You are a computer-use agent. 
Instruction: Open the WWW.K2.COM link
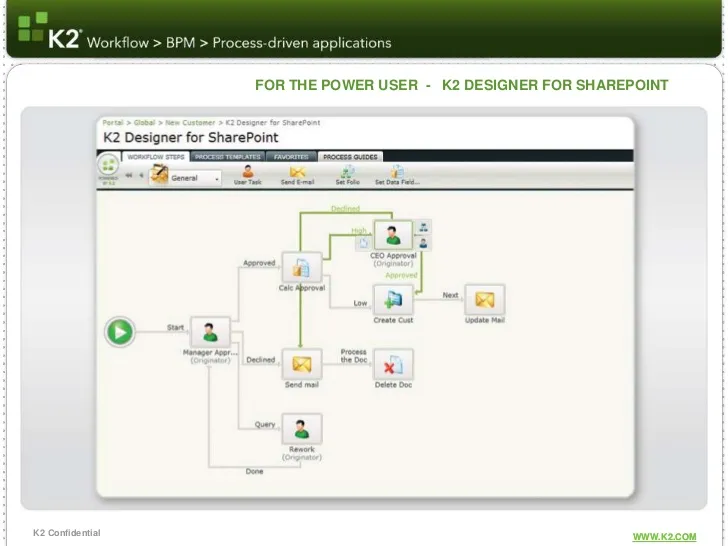tap(664, 537)
